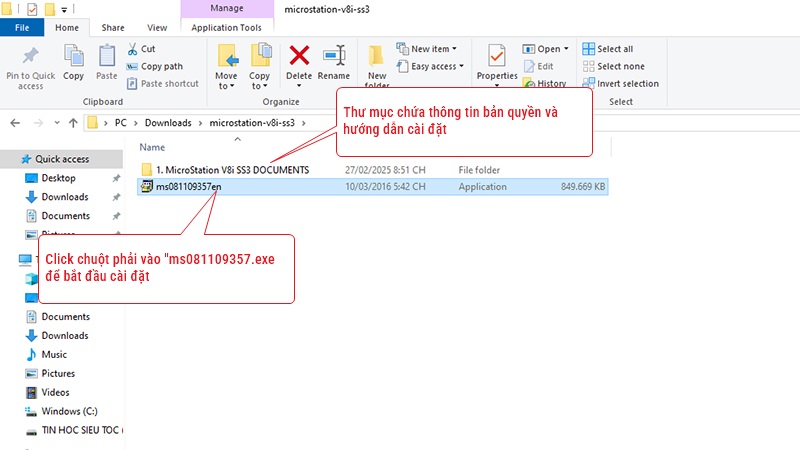Open the Application Tools tab

click(x=227, y=28)
